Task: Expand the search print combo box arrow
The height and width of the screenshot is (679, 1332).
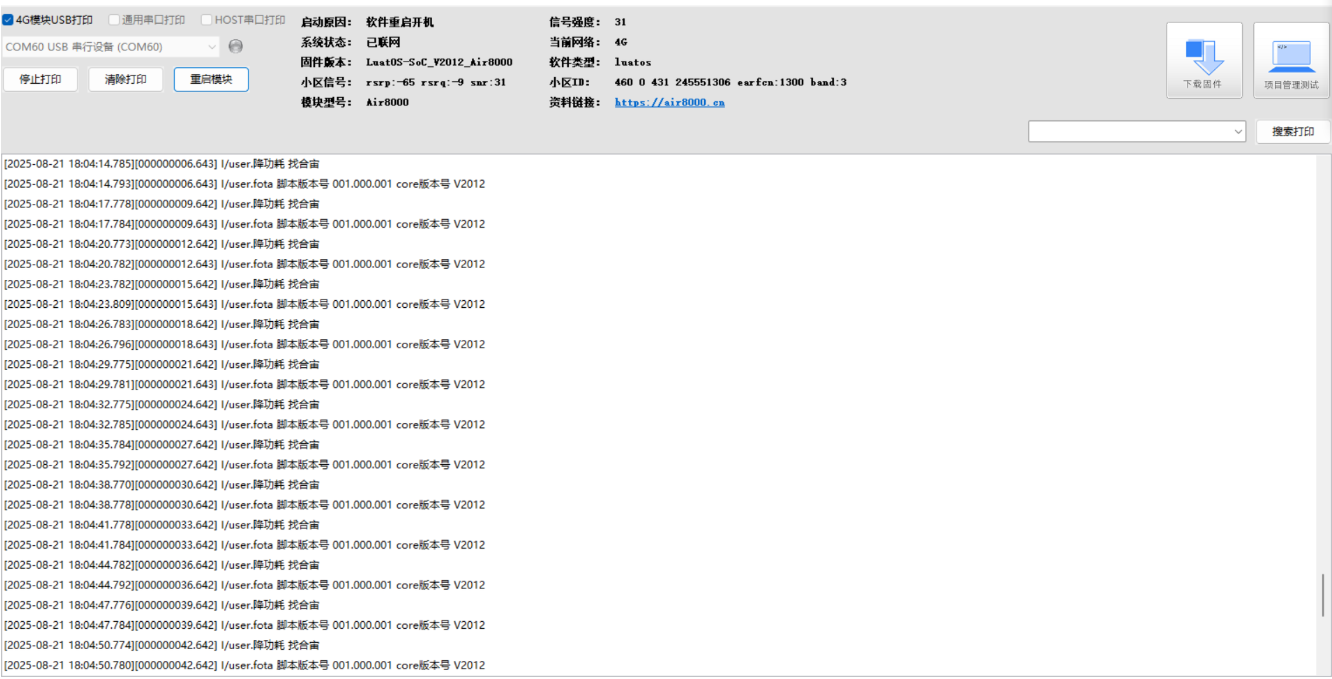Action: (1238, 131)
